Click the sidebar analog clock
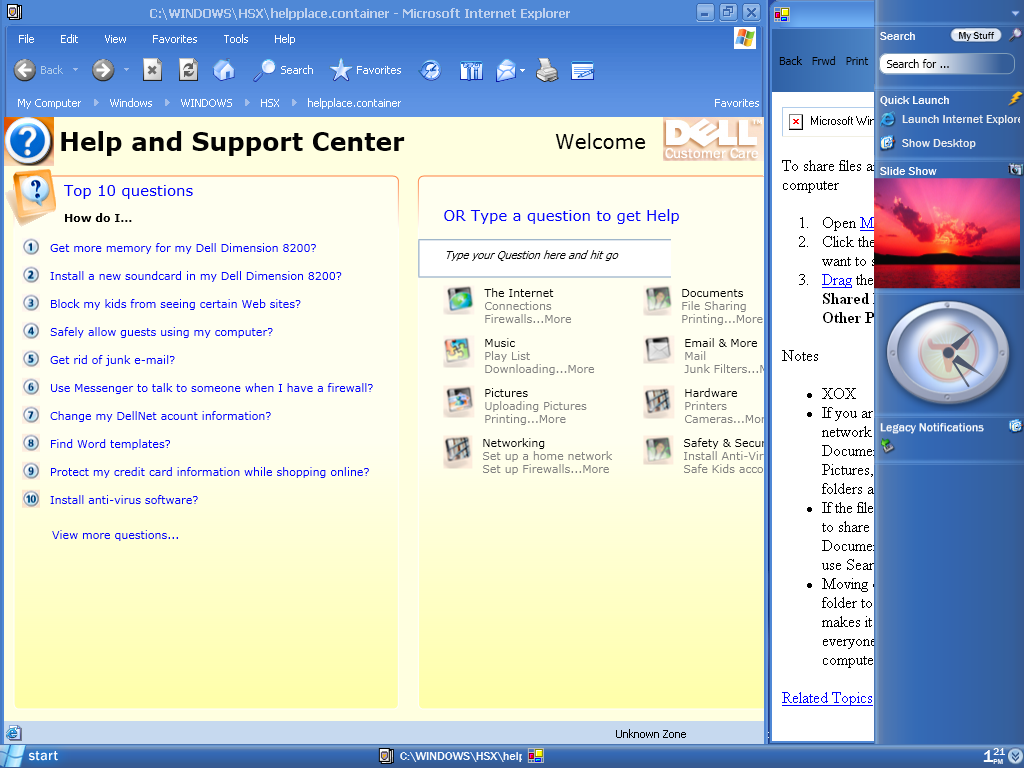 click(x=947, y=353)
